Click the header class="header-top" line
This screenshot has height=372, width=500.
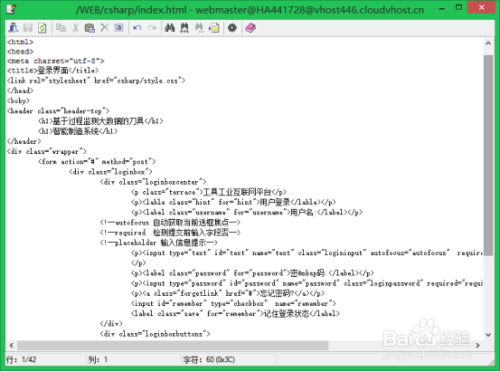[x=58, y=111]
